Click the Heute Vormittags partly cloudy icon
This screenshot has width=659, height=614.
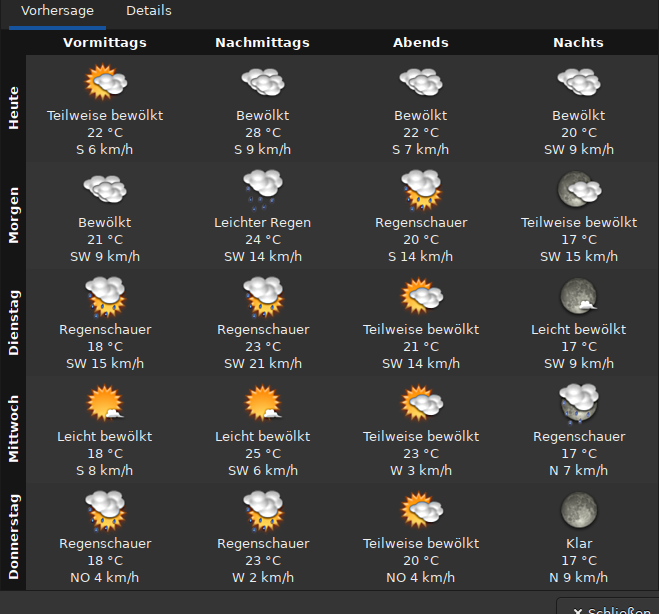105,82
